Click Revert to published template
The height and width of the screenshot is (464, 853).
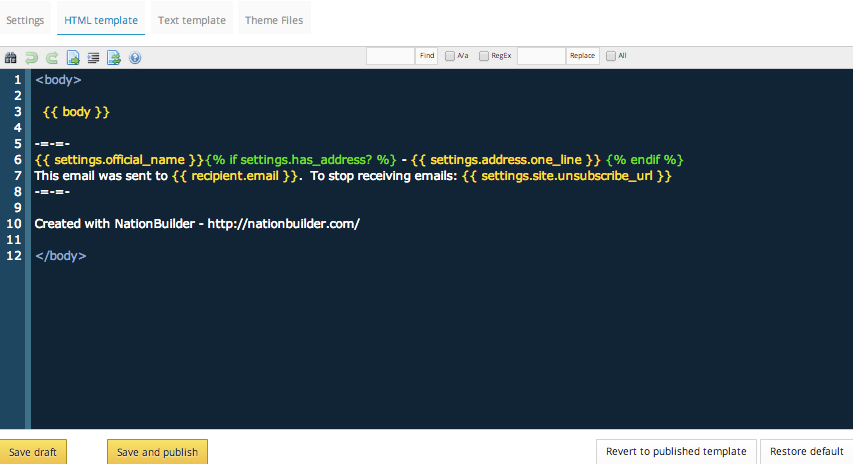[676, 451]
